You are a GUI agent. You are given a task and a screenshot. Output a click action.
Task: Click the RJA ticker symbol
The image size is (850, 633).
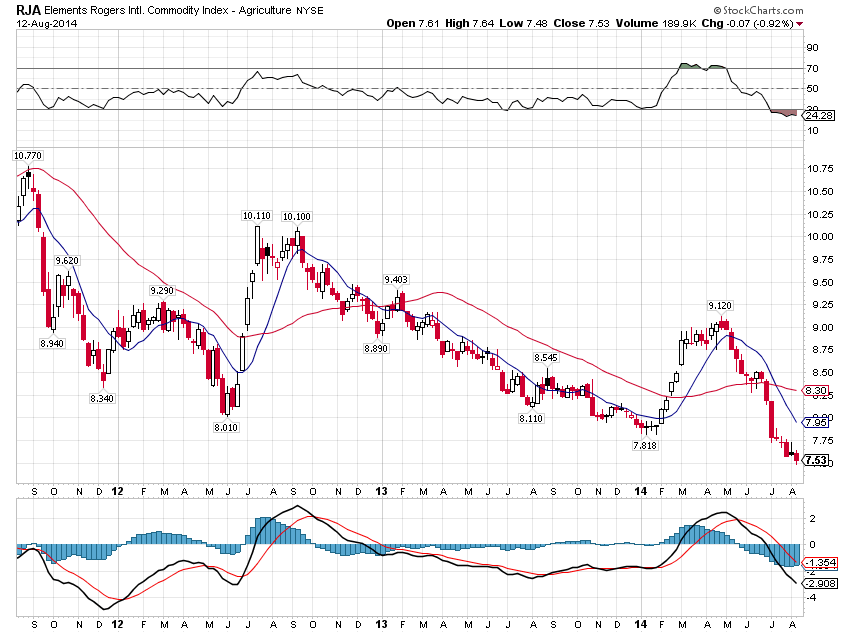(27, 8)
